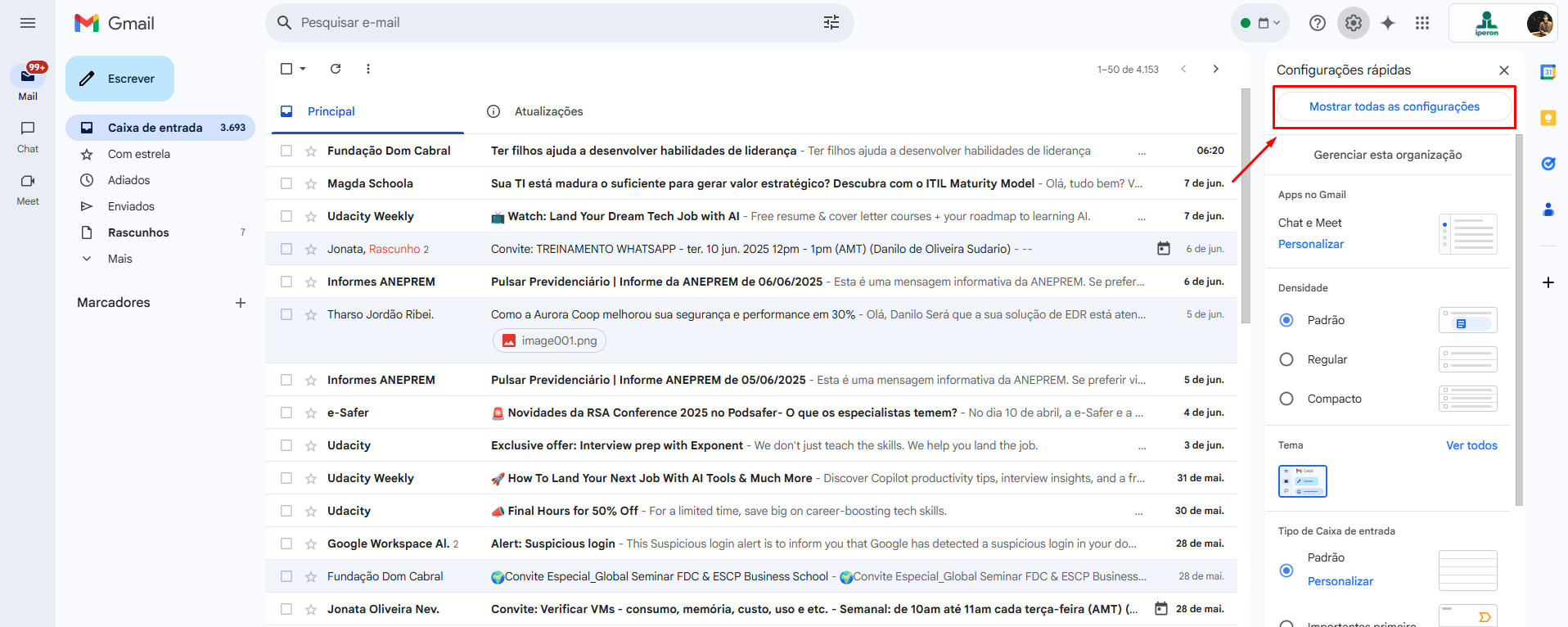Image resolution: width=1568 pixels, height=627 pixels.
Task: Open Adiados folder
Action: click(160, 180)
